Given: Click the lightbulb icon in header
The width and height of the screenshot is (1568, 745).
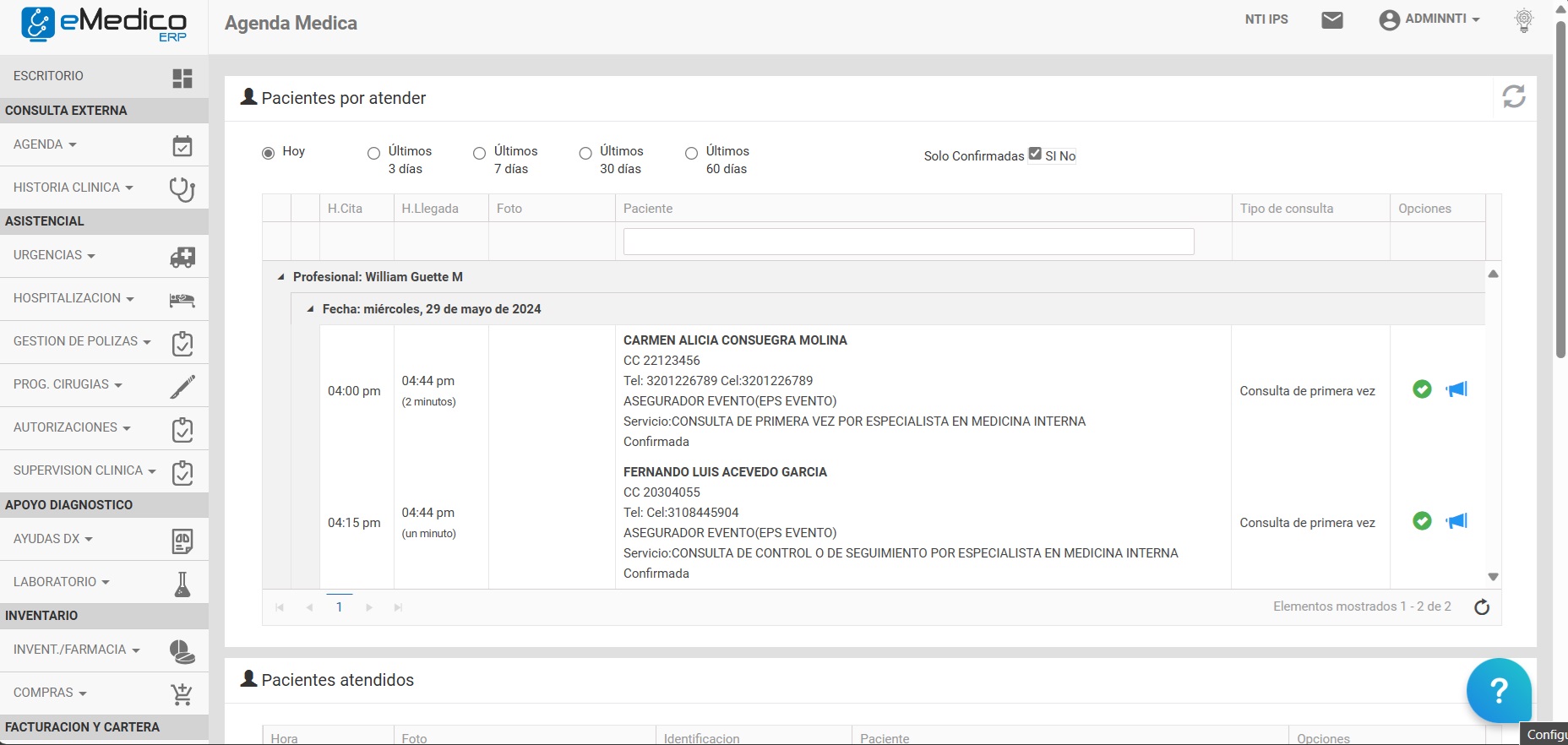Looking at the screenshot, I should click(1524, 20).
